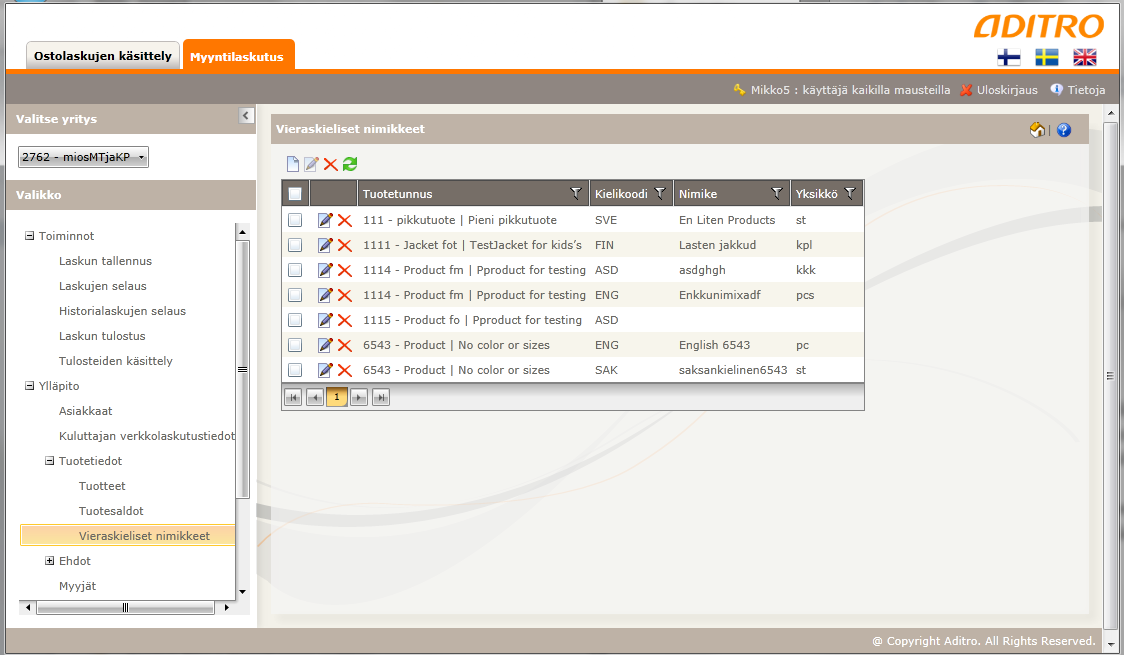Click the red delete X in the toolbar
The image size is (1124, 655).
click(330, 164)
